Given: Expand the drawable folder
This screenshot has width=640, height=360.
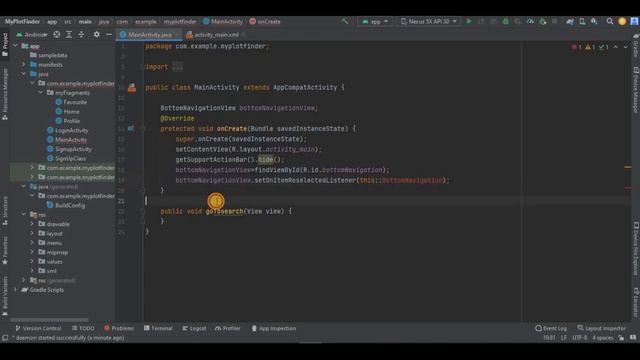Looking at the screenshot, I should click(x=32, y=224).
